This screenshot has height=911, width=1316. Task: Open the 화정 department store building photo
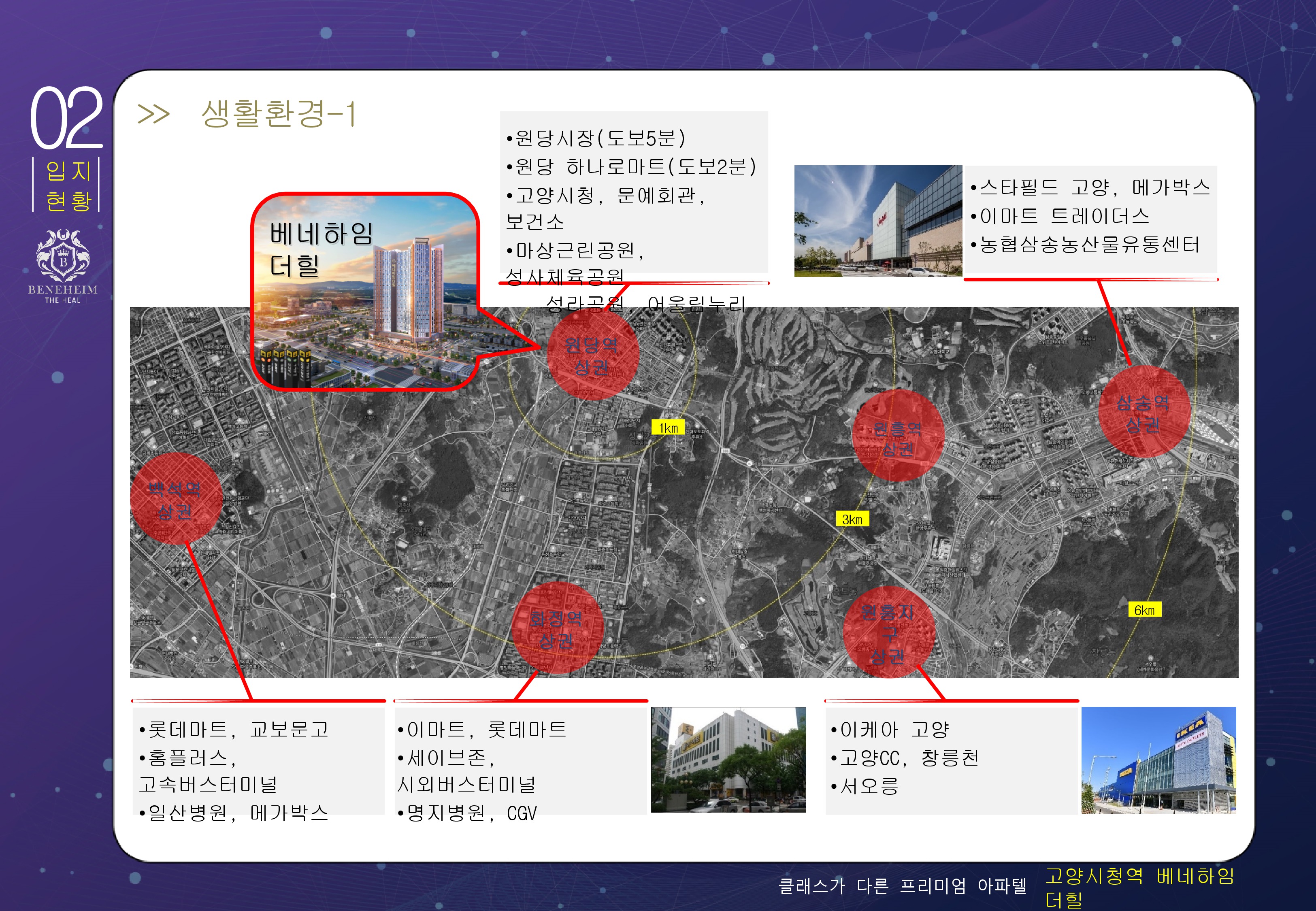728,759
